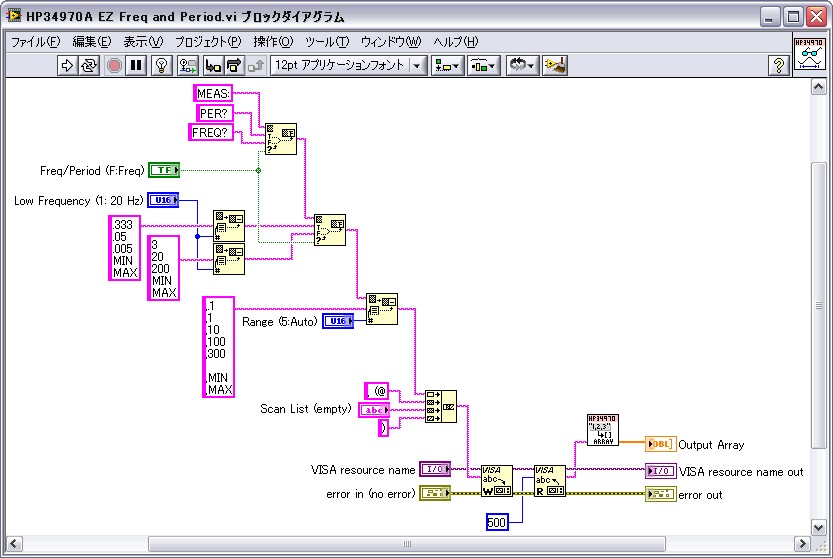Viewport: 833px width, 558px height.
Task: Select the FREQ? string constant
Action: coord(211,132)
